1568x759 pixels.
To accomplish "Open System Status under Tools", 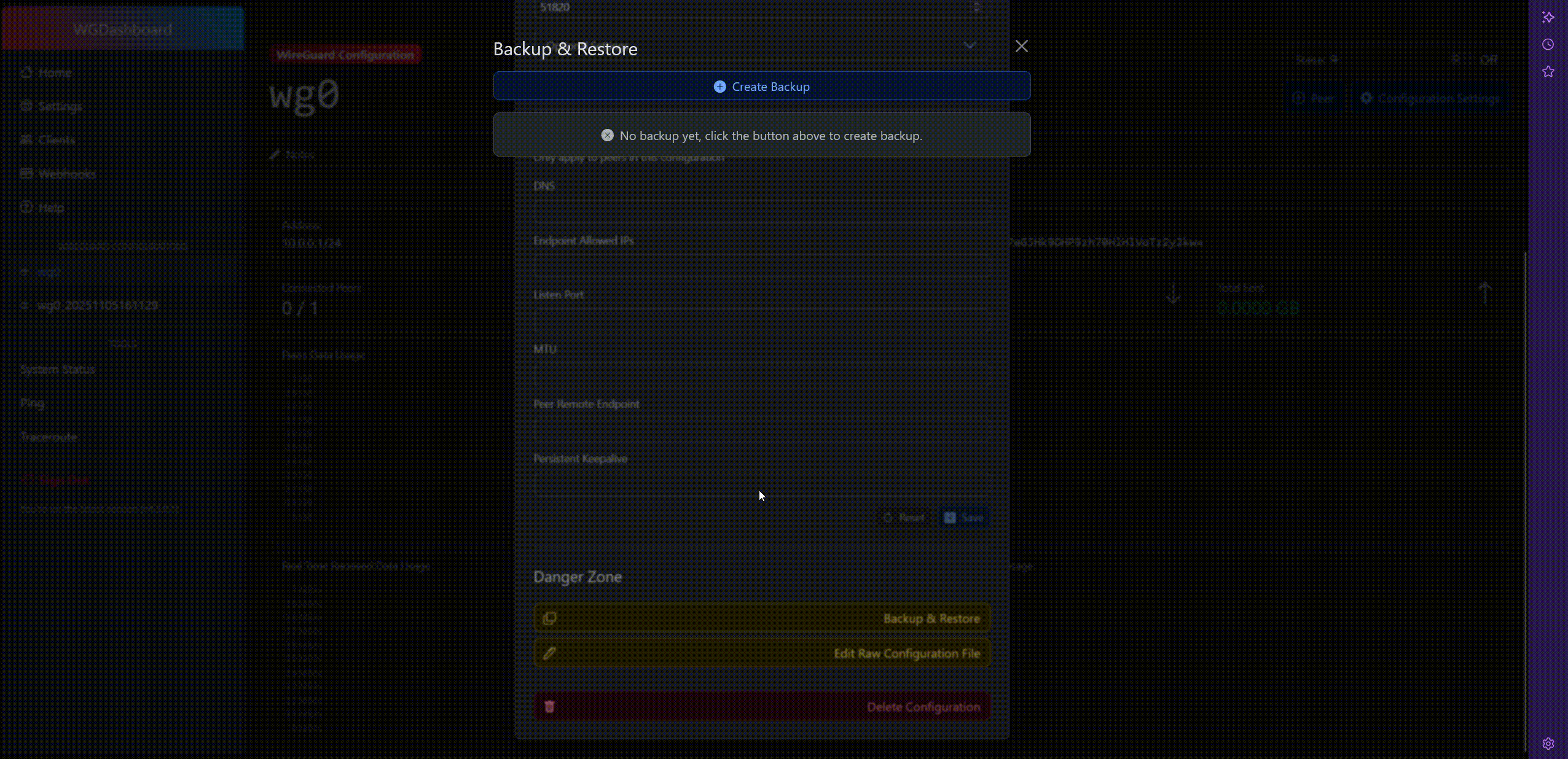I will [57, 369].
